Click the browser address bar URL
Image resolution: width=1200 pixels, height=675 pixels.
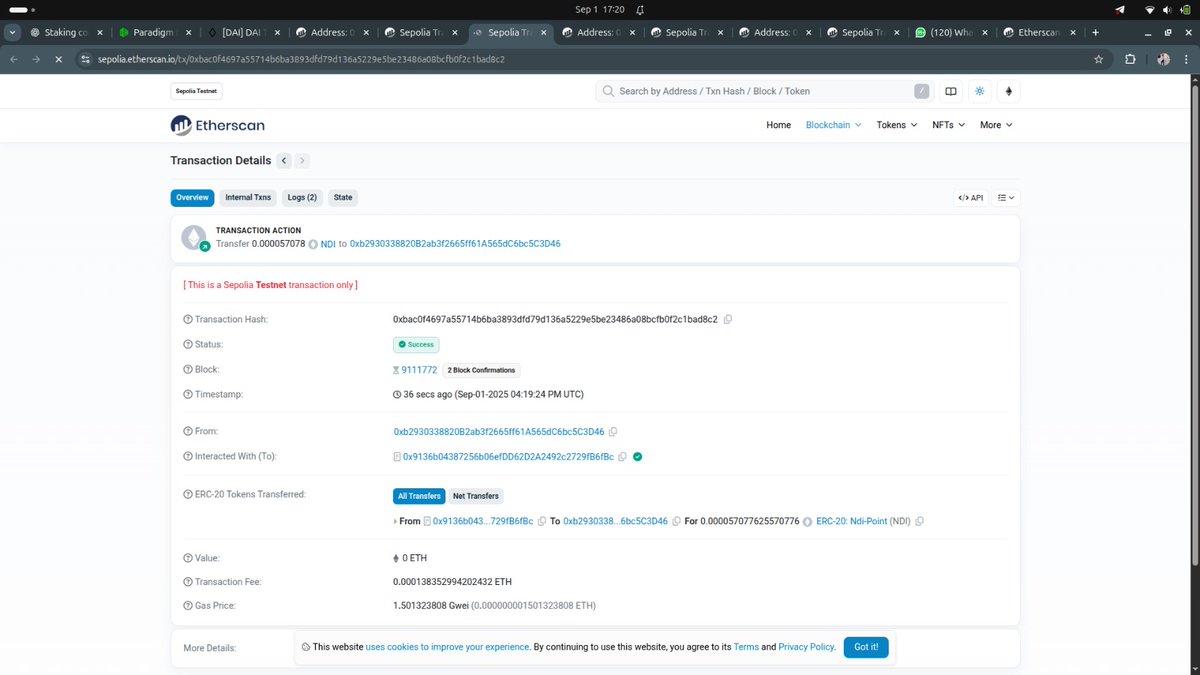[300, 59]
